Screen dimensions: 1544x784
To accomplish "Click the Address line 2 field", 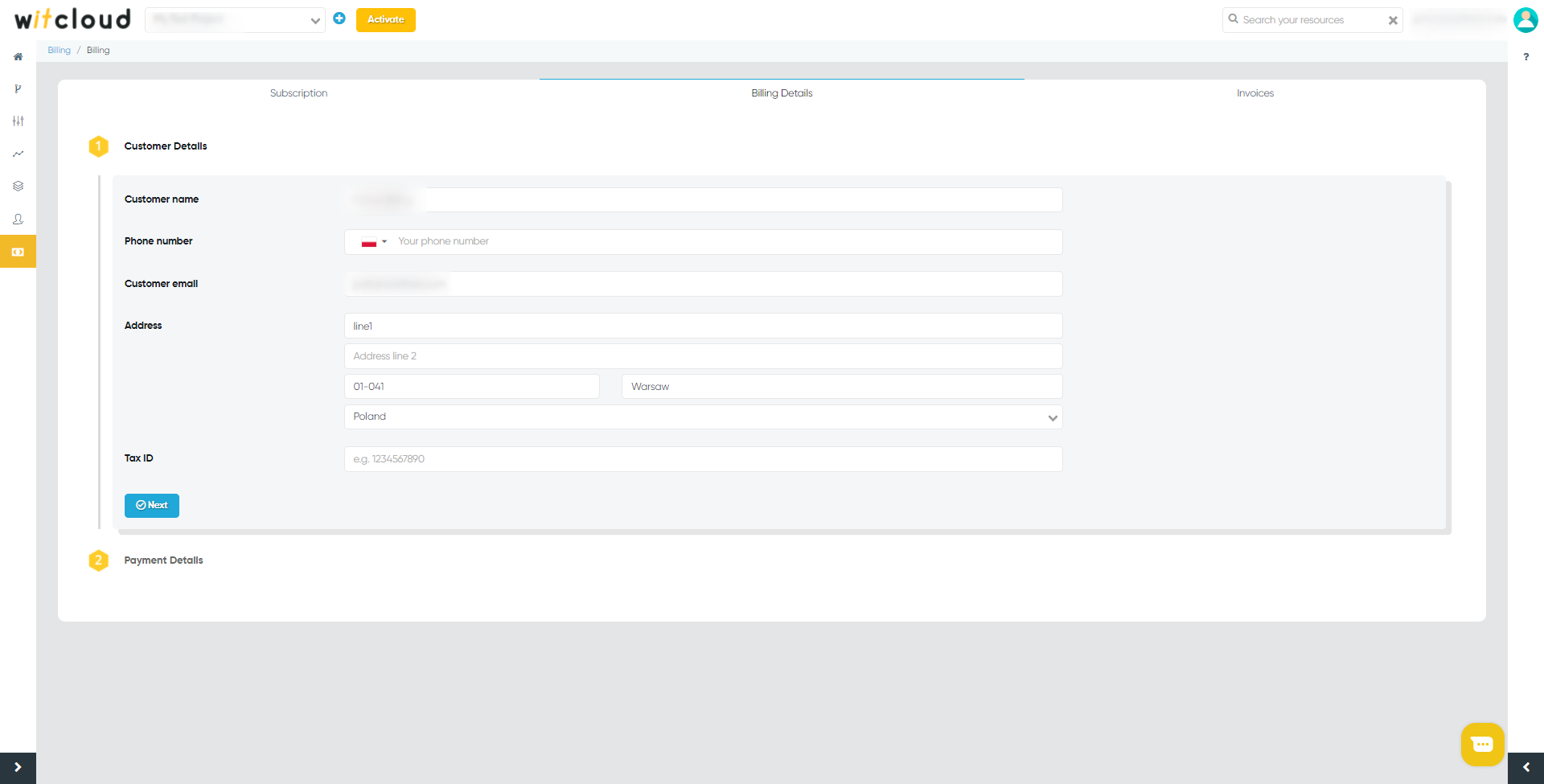I will (x=704, y=356).
